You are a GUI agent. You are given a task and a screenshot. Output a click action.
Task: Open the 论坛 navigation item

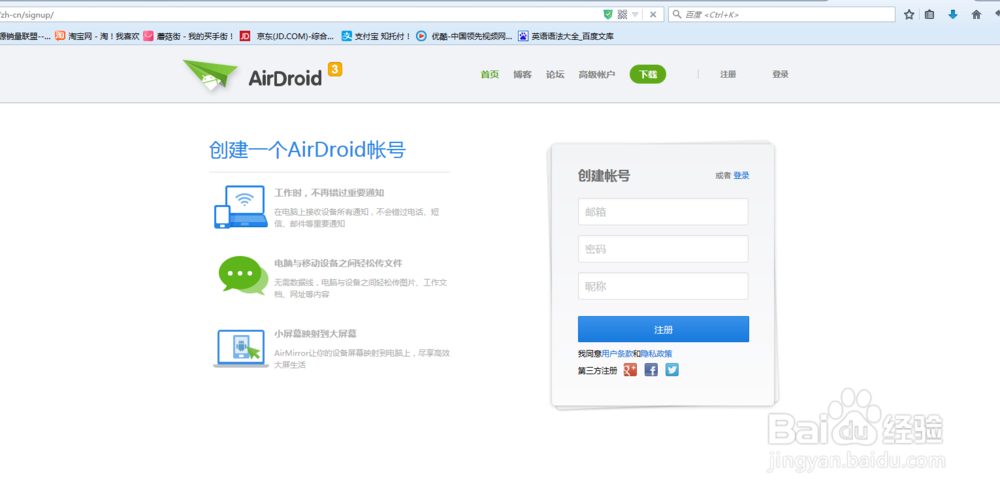(555, 75)
